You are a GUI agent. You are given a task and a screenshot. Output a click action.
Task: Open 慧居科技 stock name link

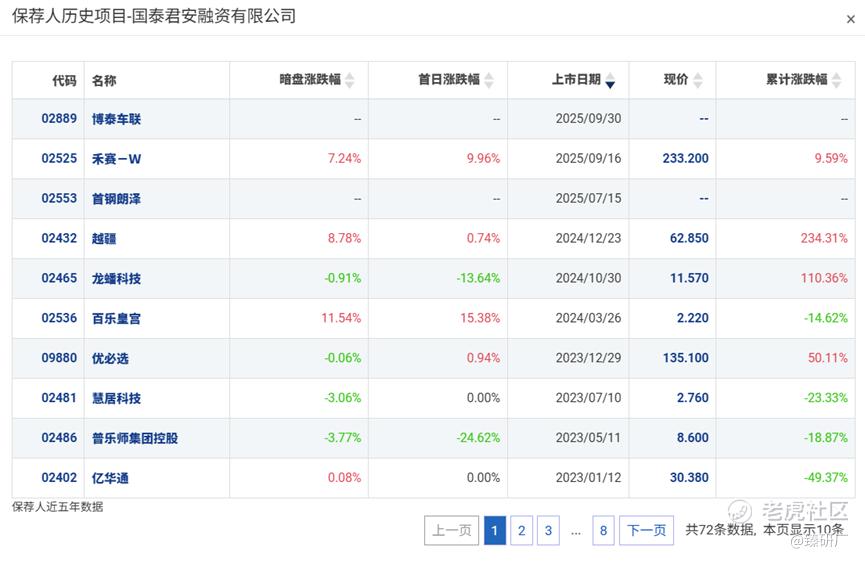coord(116,398)
